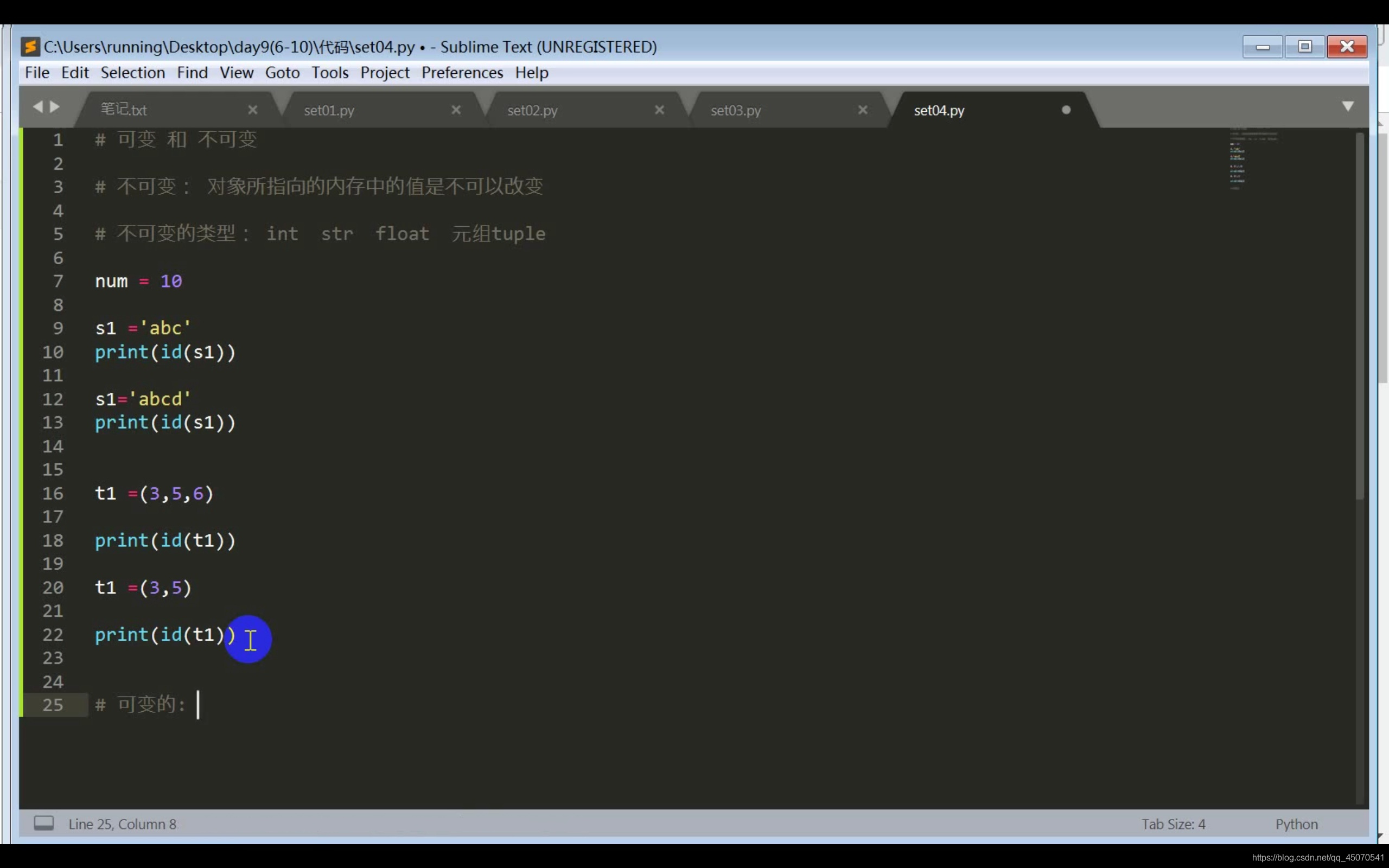Close the set03.py tab

pos(863,110)
